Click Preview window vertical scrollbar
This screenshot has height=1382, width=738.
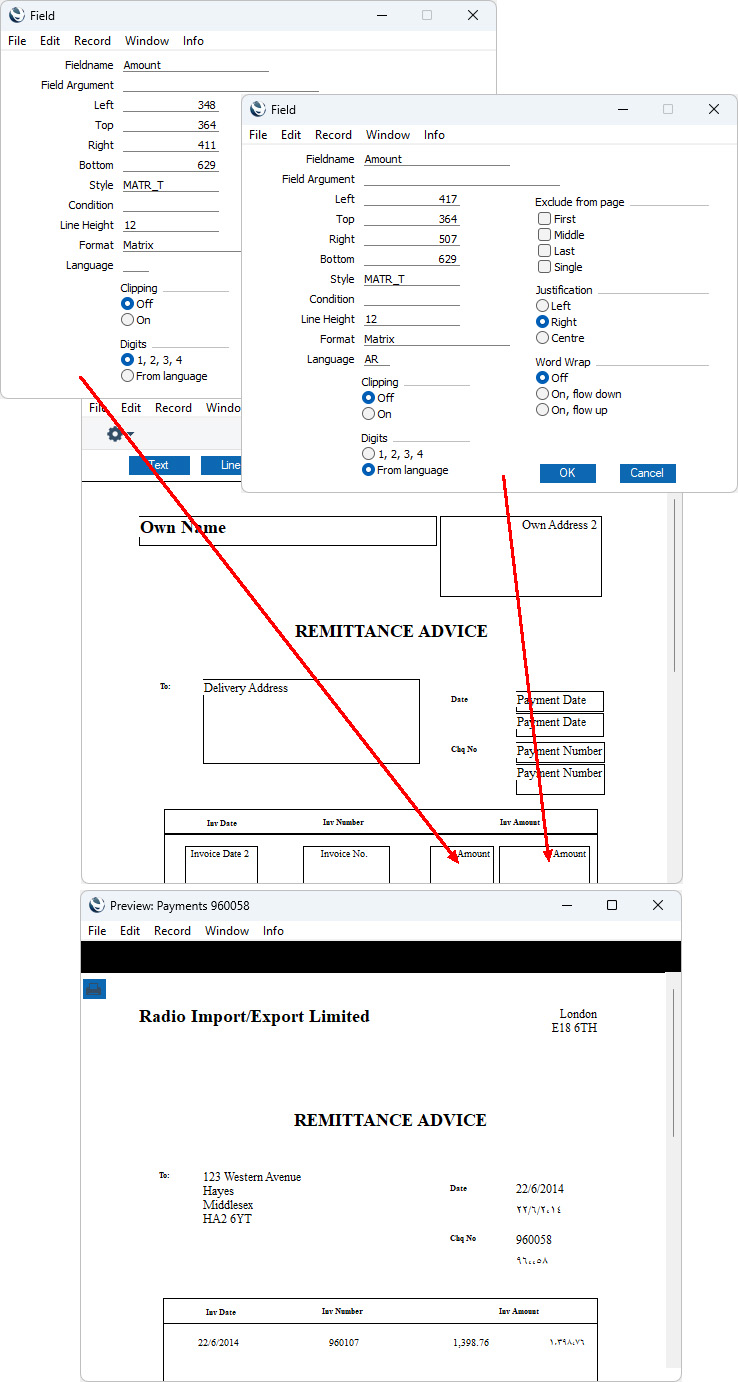coord(674,1062)
